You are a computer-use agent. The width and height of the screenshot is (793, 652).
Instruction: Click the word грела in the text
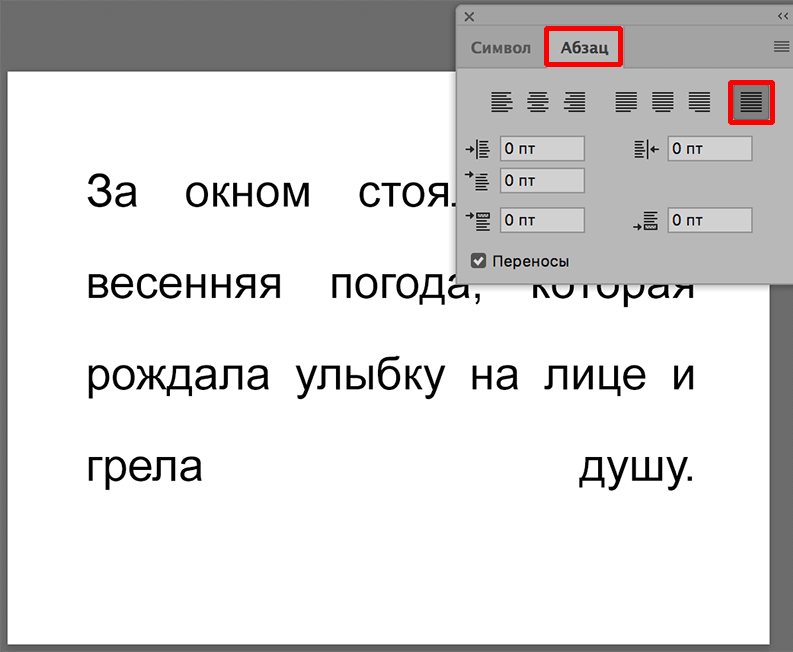coord(145,468)
